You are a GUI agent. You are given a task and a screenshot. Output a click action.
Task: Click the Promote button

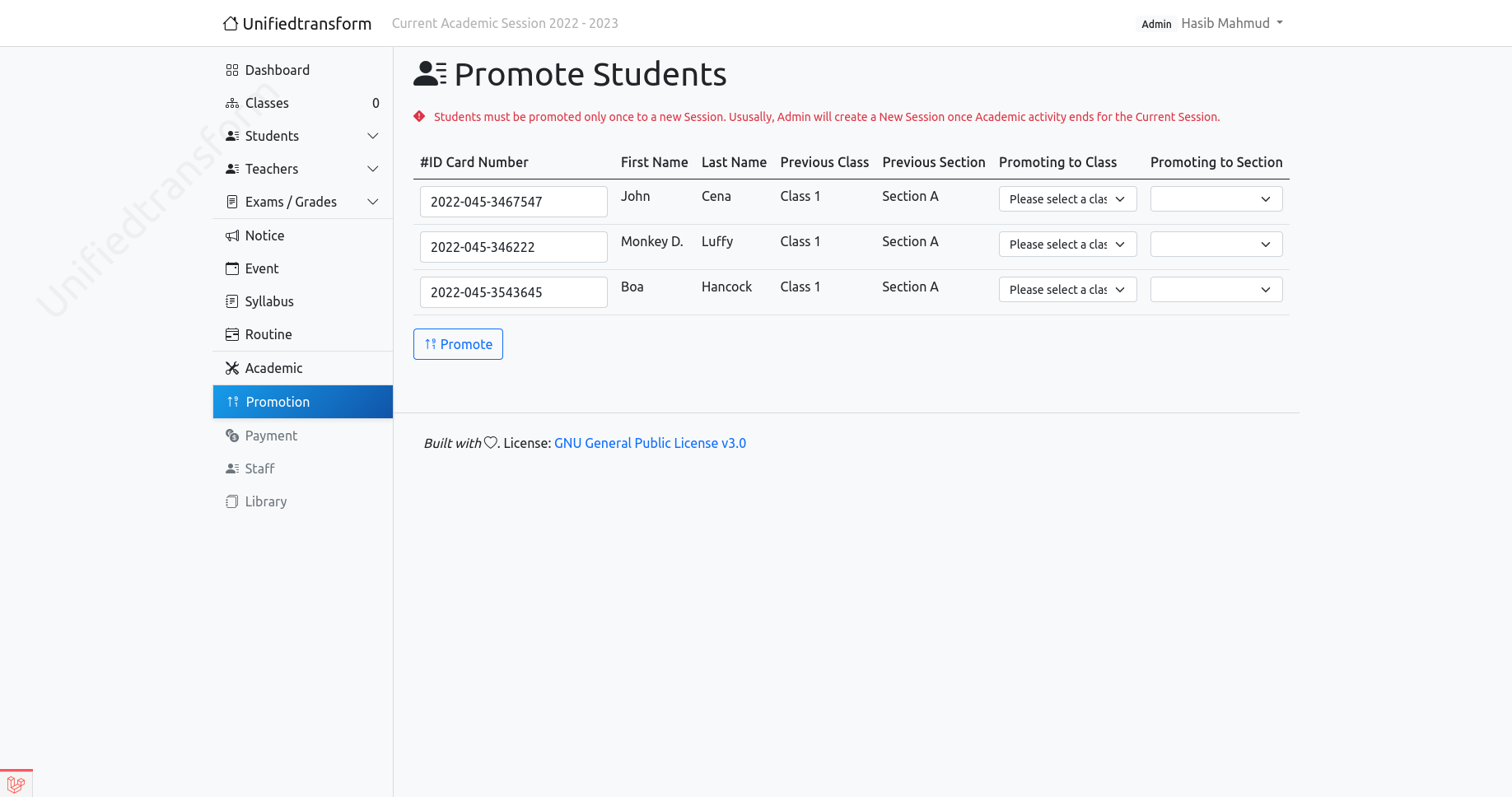point(458,344)
